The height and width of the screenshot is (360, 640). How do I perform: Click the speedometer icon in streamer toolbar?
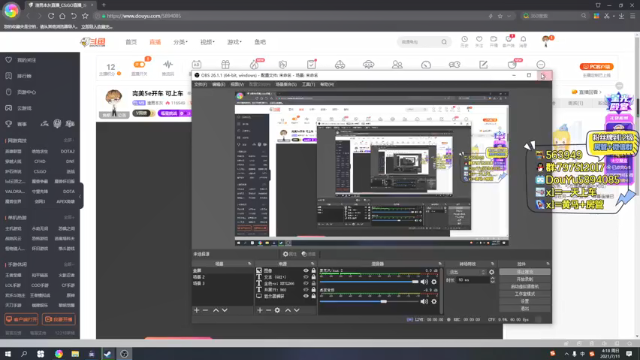click(426, 65)
